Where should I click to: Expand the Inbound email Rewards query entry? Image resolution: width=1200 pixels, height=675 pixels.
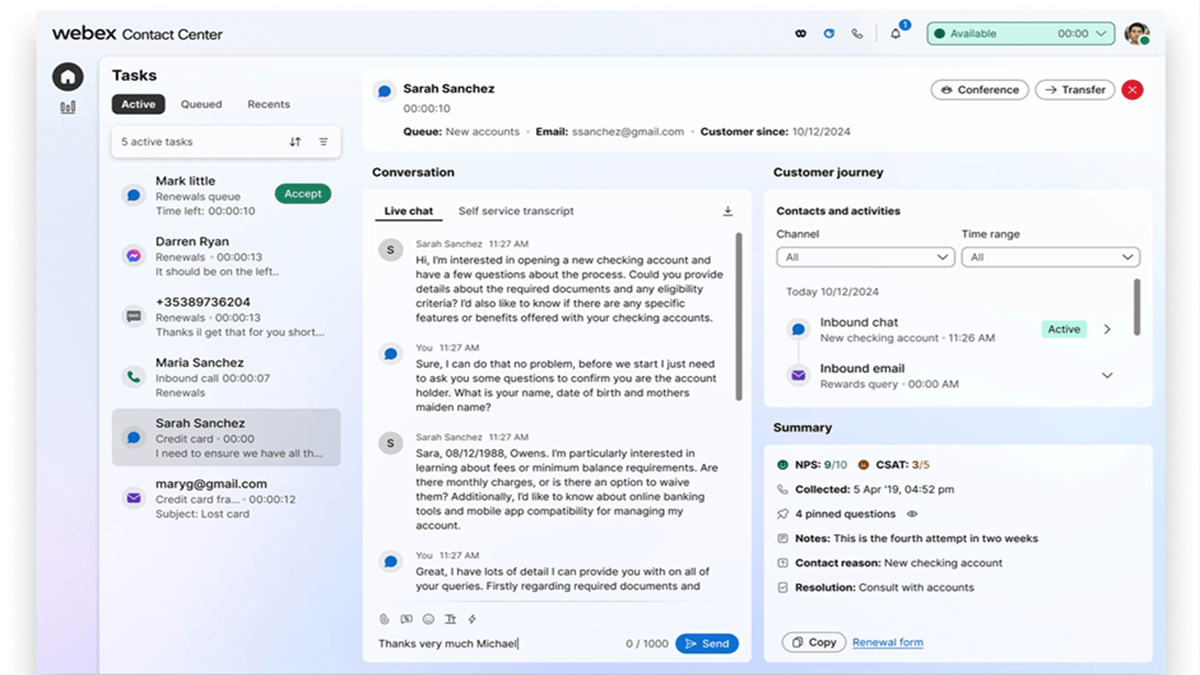coord(1108,375)
